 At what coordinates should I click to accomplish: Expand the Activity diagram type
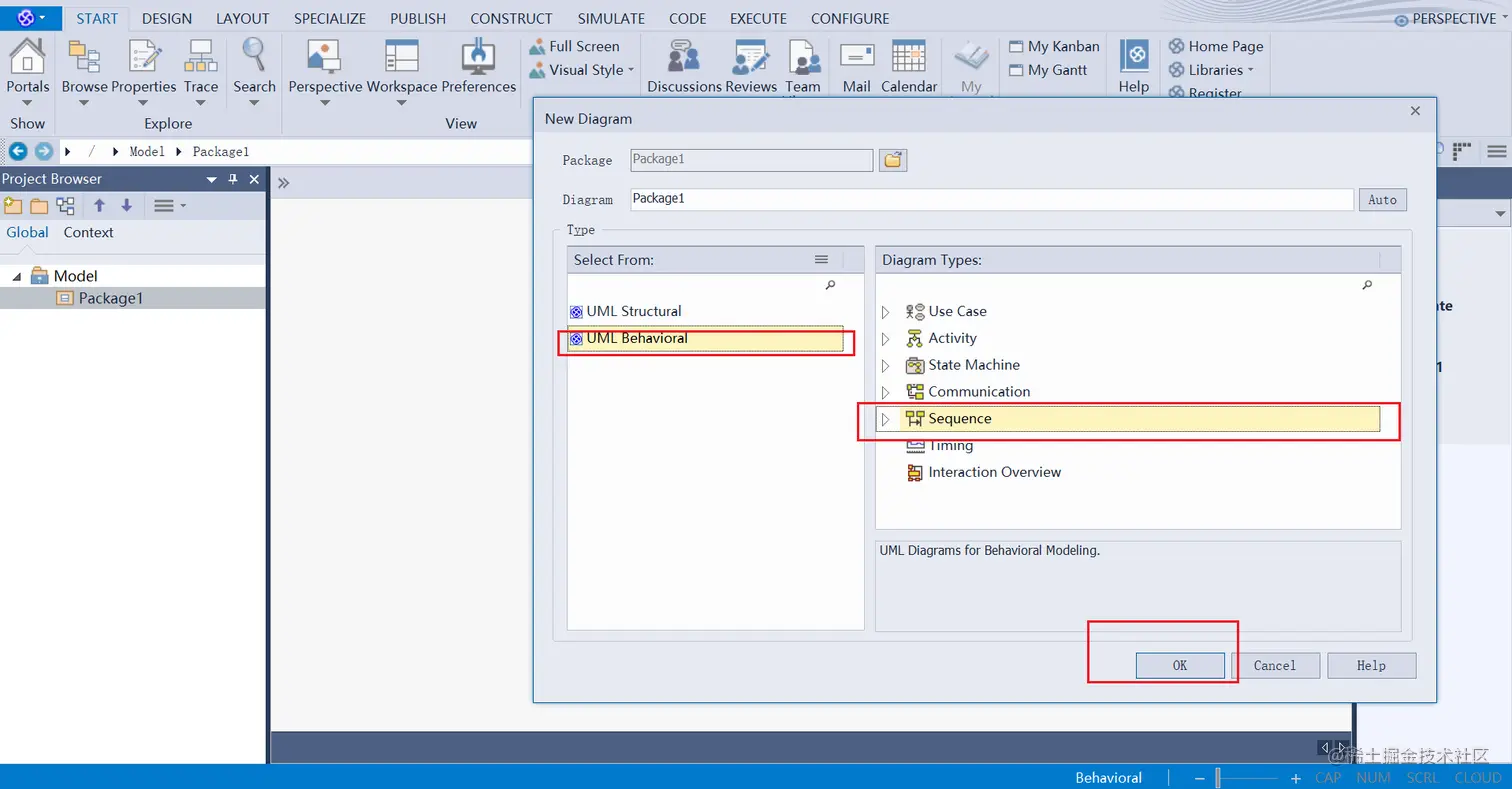tap(885, 339)
